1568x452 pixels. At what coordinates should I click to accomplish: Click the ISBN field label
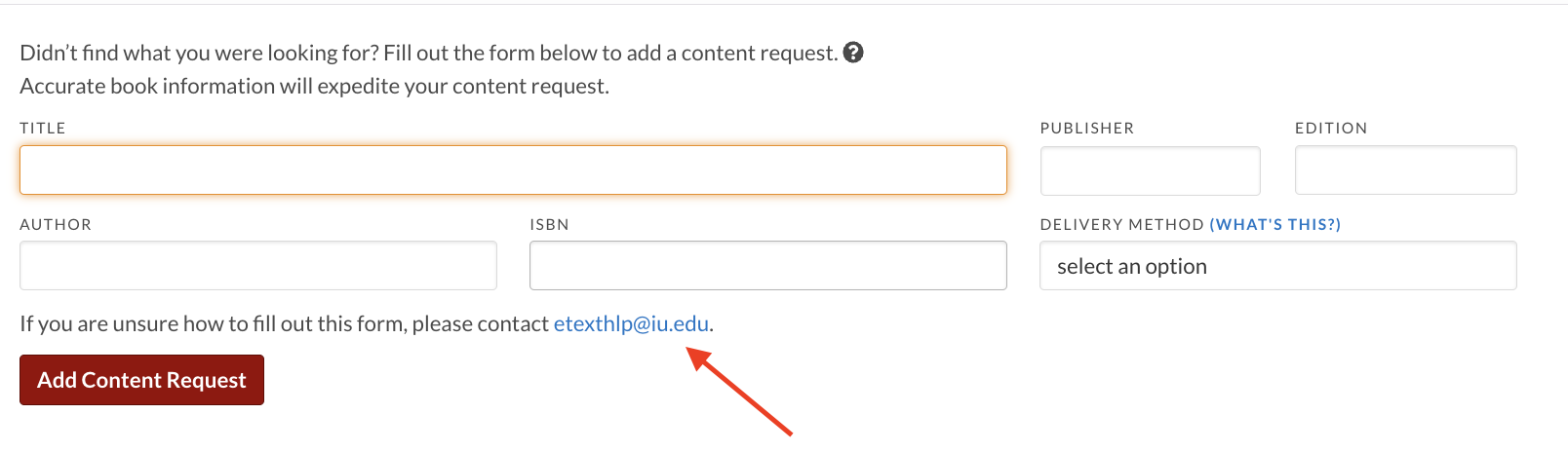[x=549, y=225]
